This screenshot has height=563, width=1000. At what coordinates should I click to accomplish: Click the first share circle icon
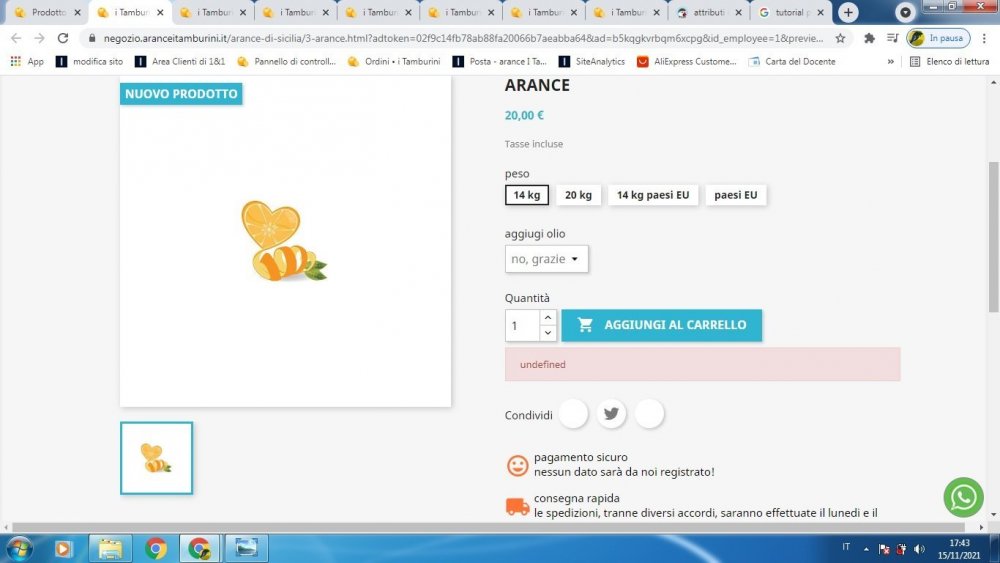(573, 414)
